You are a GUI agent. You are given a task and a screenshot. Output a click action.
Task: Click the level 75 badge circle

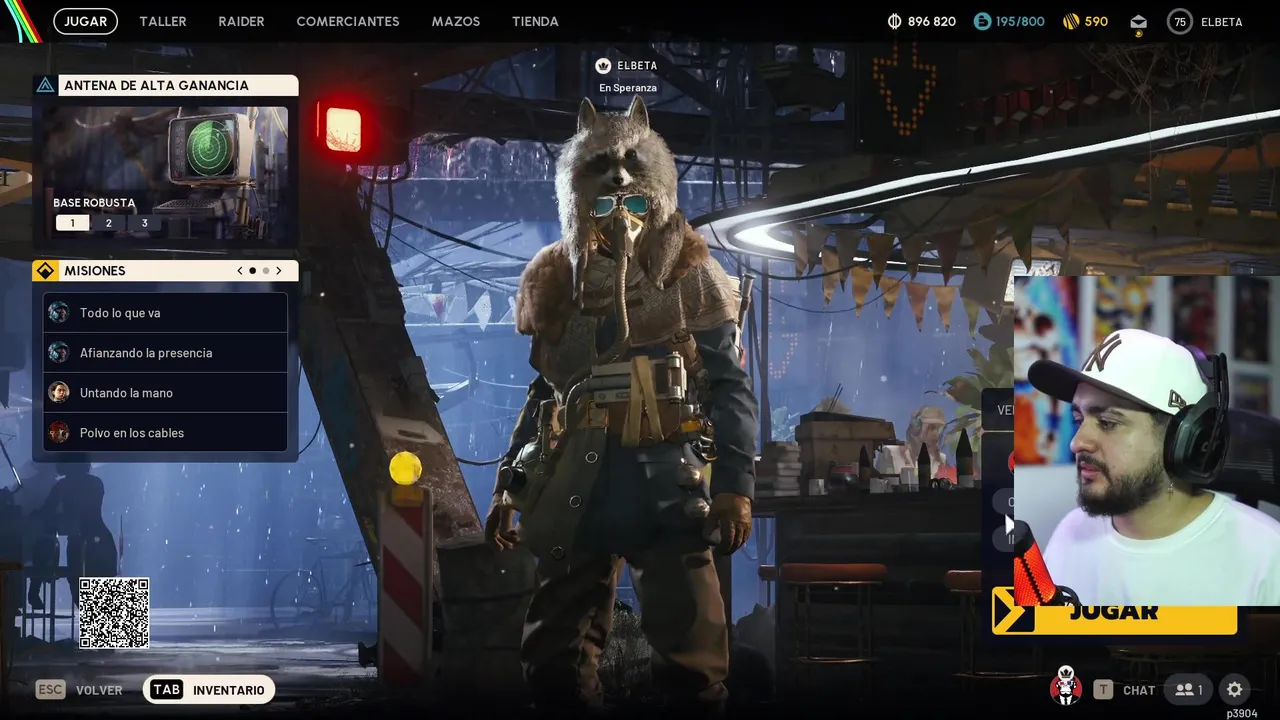pos(1180,21)
